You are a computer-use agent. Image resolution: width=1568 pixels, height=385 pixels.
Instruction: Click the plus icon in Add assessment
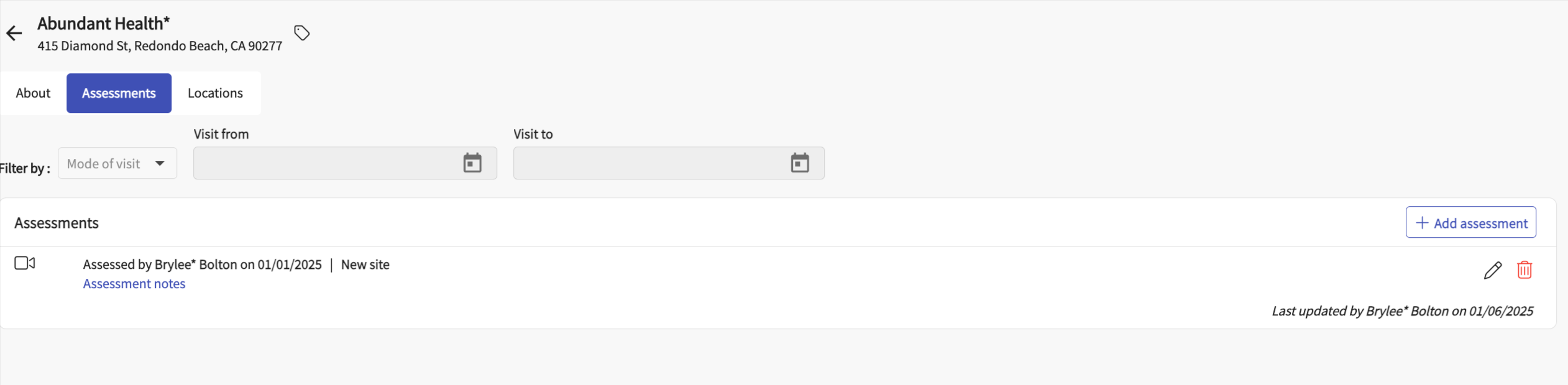[1421, 223]
